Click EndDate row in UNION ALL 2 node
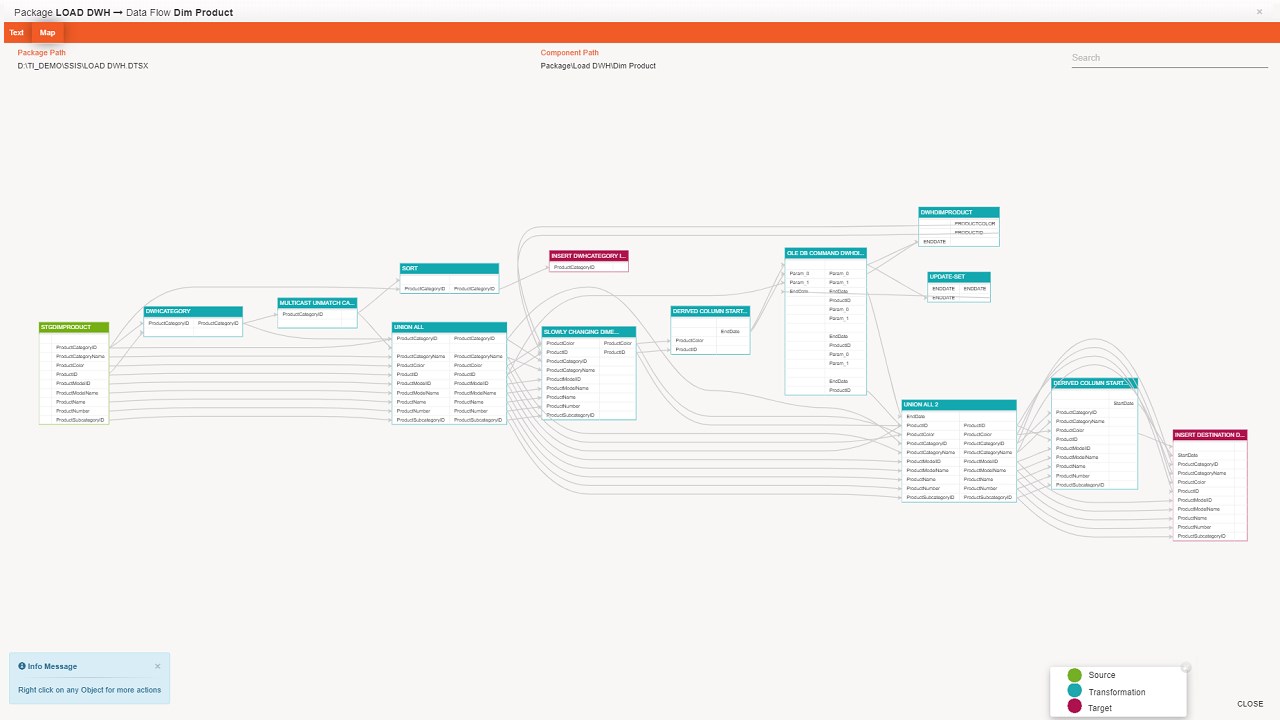 916,416
